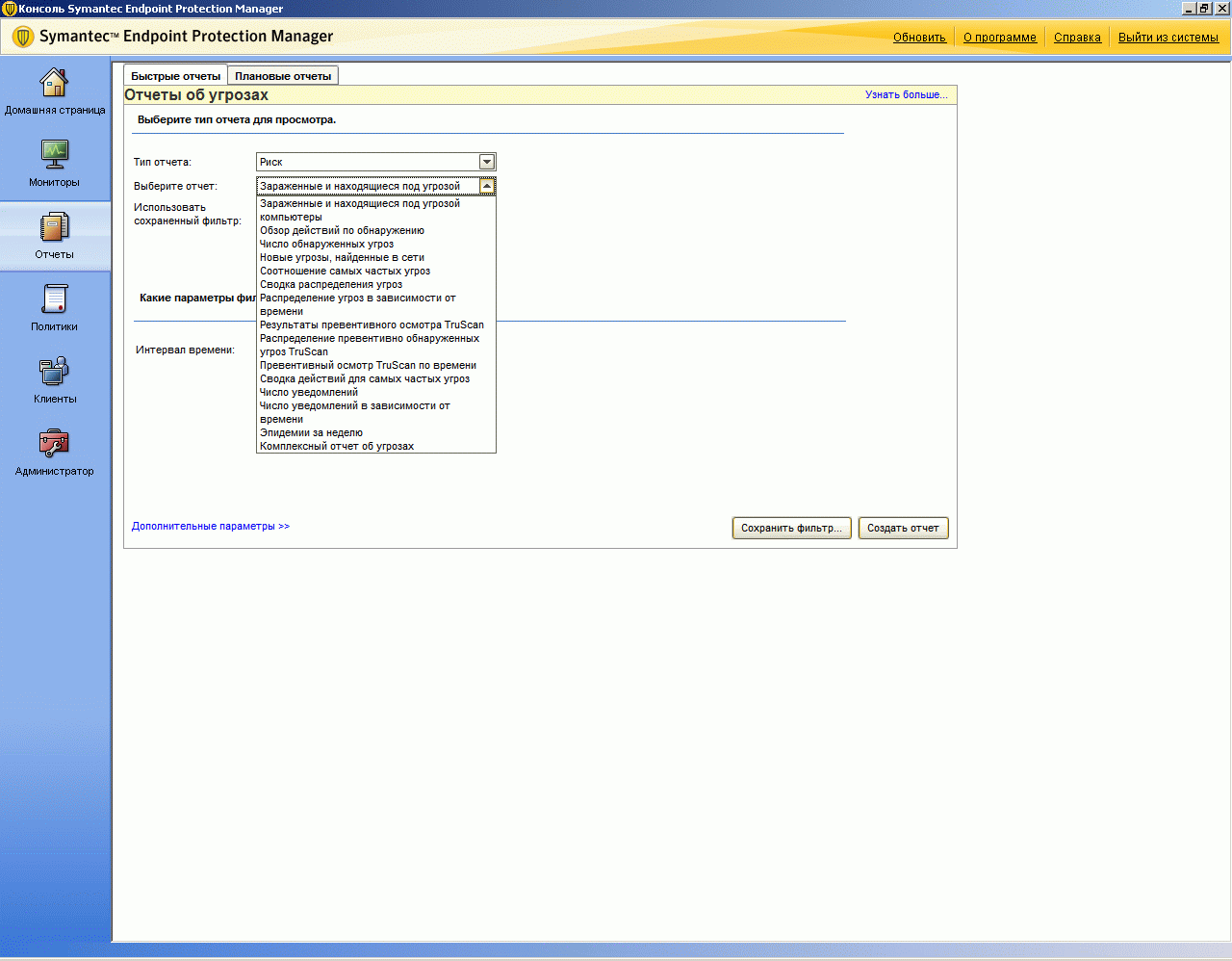Open the Клиенты clients icon
The height and width of the screenshot is (961, 1232).
click(x=54, y=371)
